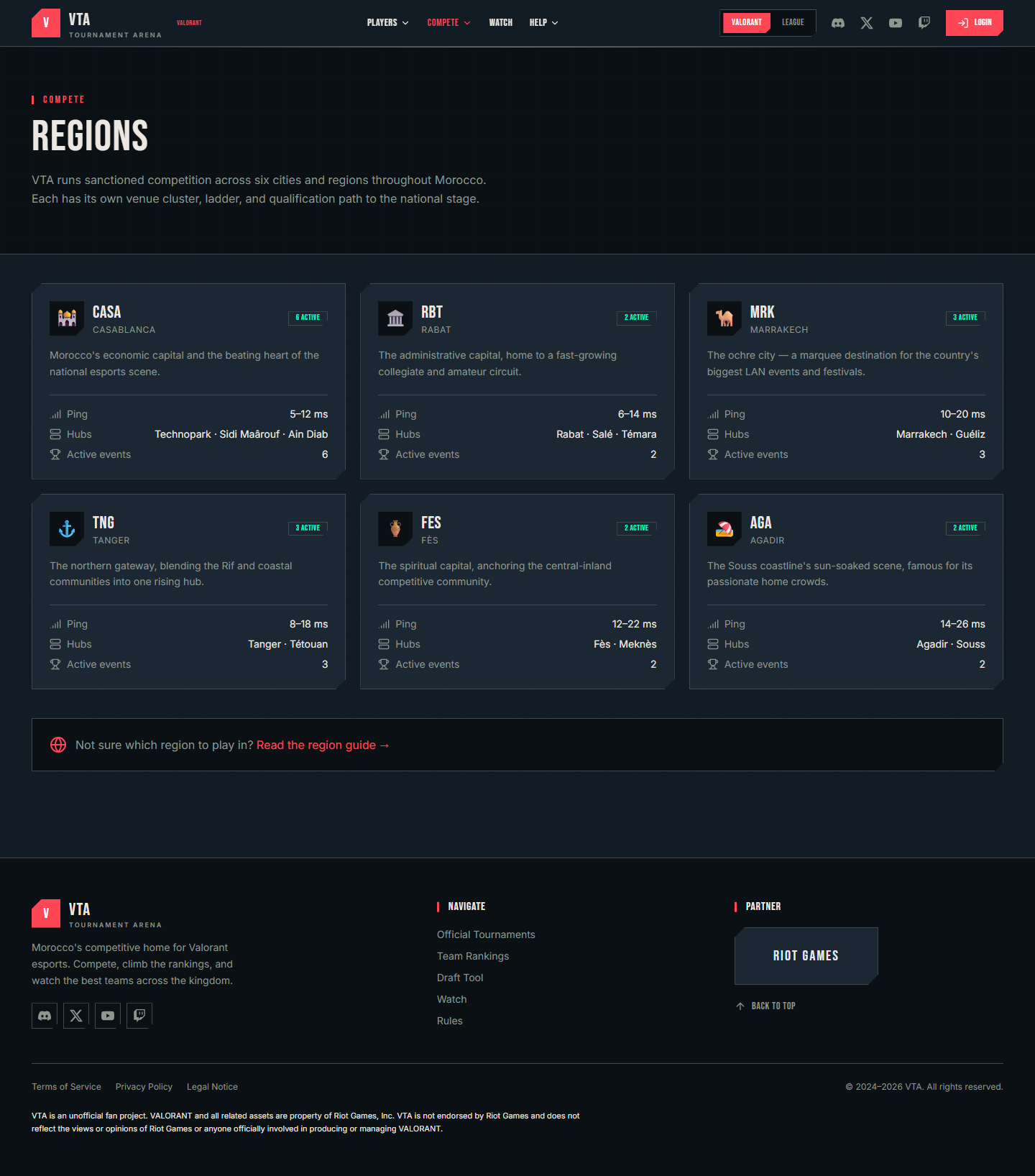The width and height of the screenshot is (1035, 1176).
Task: Click hubs text 'Tanger · Tétouan'
Action: tap(288, 644)
